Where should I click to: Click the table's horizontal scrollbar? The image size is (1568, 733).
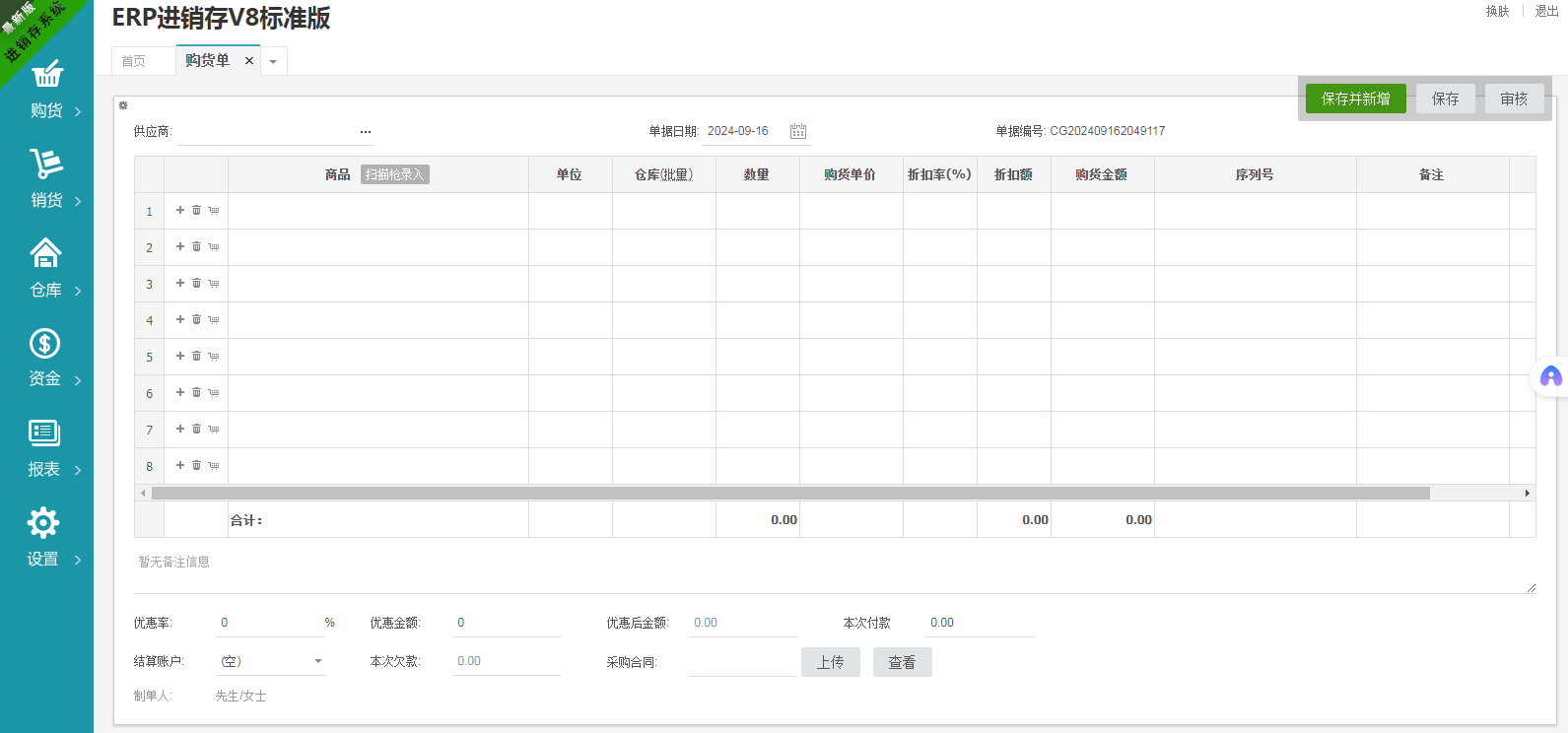pyautogui.click(x=788, y=493)
